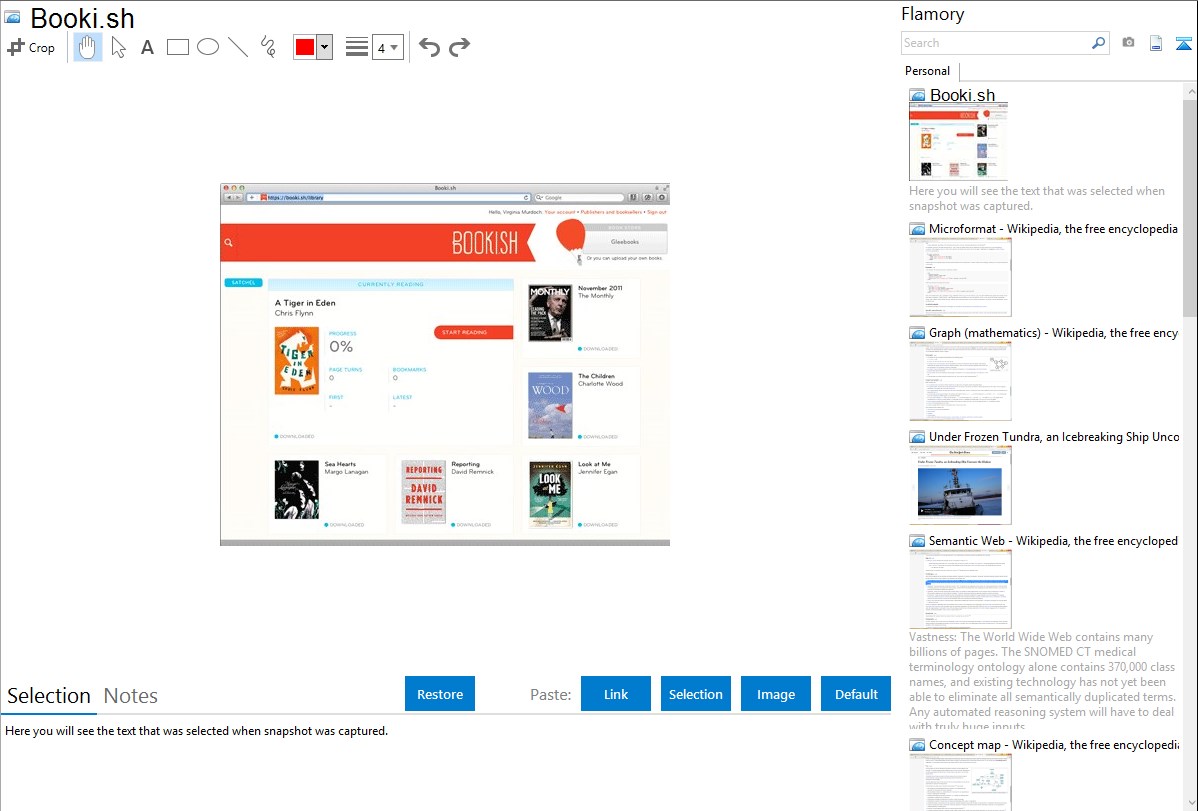Image resolution: width=1198 pixels, height=811 pixels.
Task: Click the blue Paste Selection button
Action: pyautogui.click(x=695, y=694)
